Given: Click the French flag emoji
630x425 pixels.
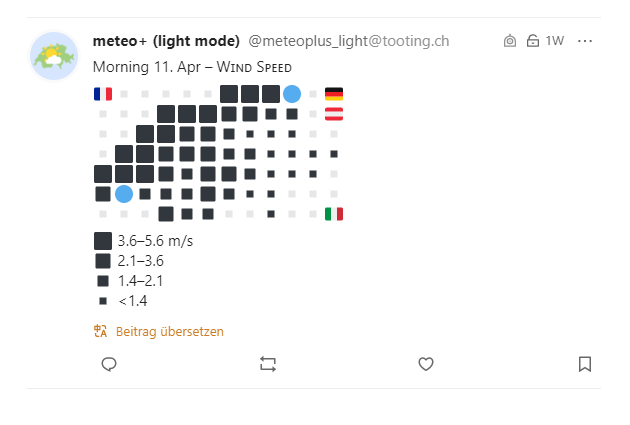Looking at the screenshot, I should pos(102,94).
